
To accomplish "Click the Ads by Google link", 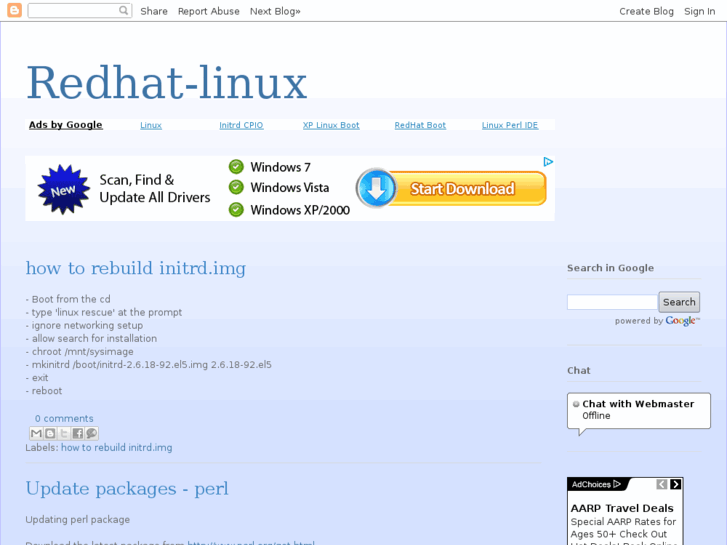I will [x=65, y=125].
